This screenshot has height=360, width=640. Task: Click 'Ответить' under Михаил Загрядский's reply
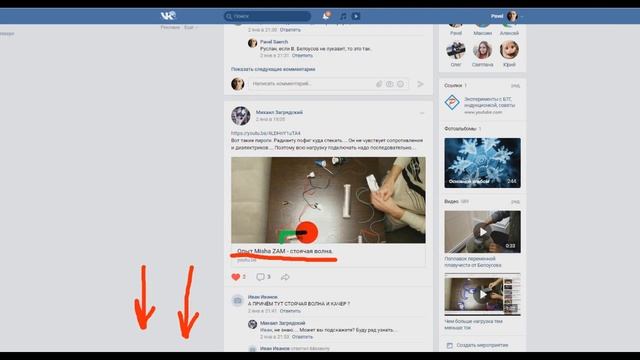point(302,337)
